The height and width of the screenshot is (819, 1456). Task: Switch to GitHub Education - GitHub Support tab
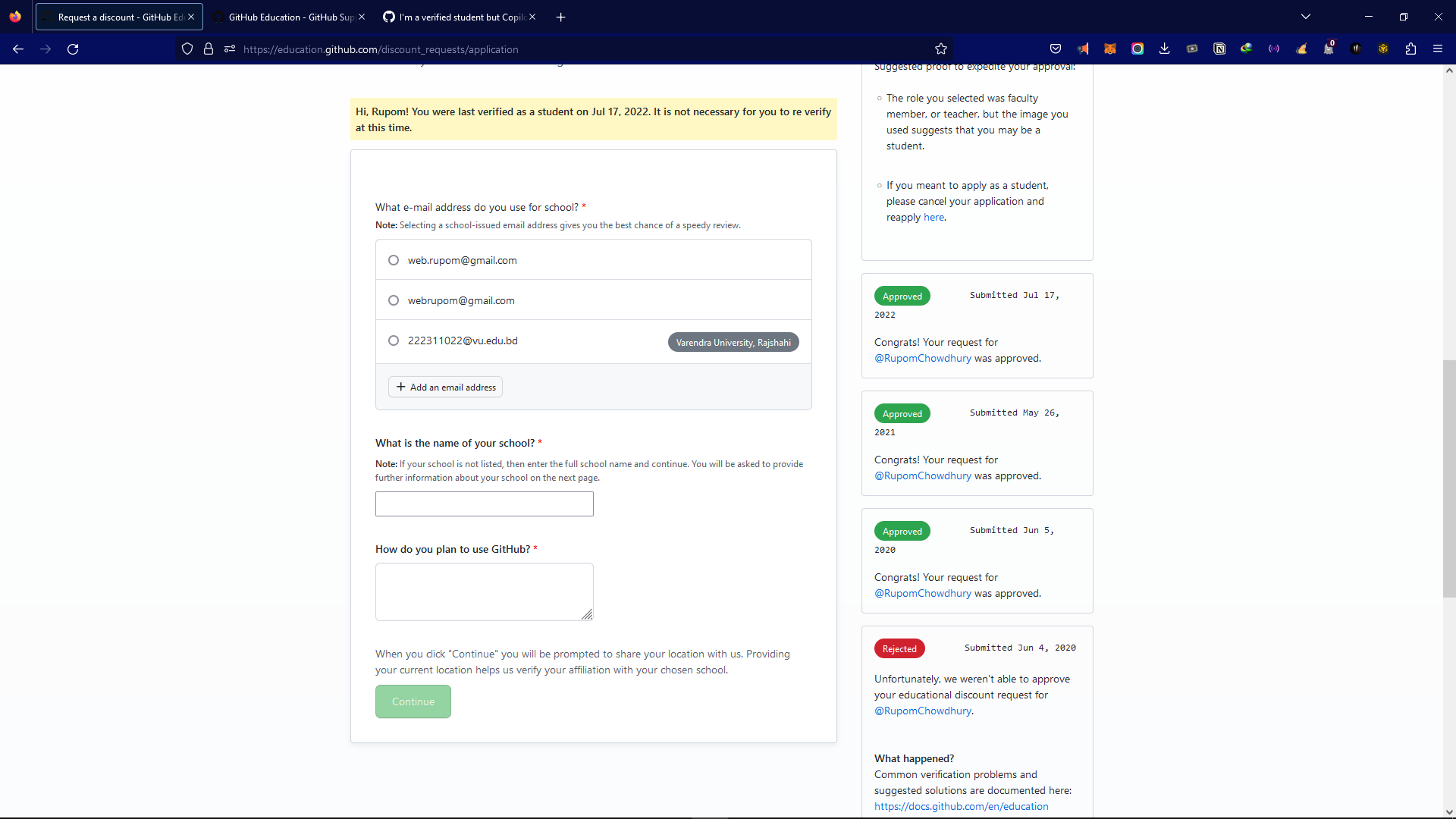pyautogui.click(x=288, y=17)
